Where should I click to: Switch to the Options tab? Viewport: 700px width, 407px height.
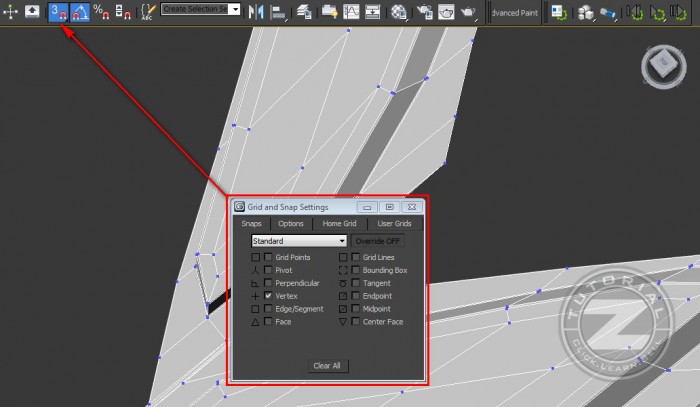pyautogui.click(x=290, y=224)
